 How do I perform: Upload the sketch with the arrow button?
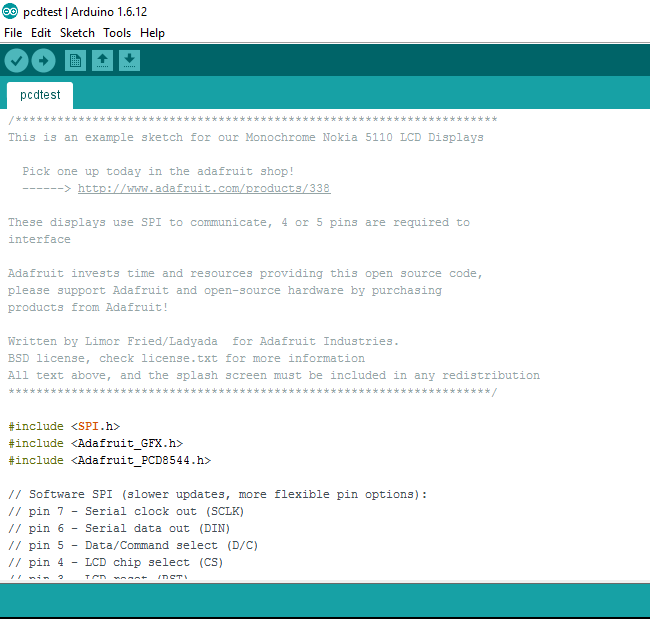pyautogui.click(x=44, y=61)
